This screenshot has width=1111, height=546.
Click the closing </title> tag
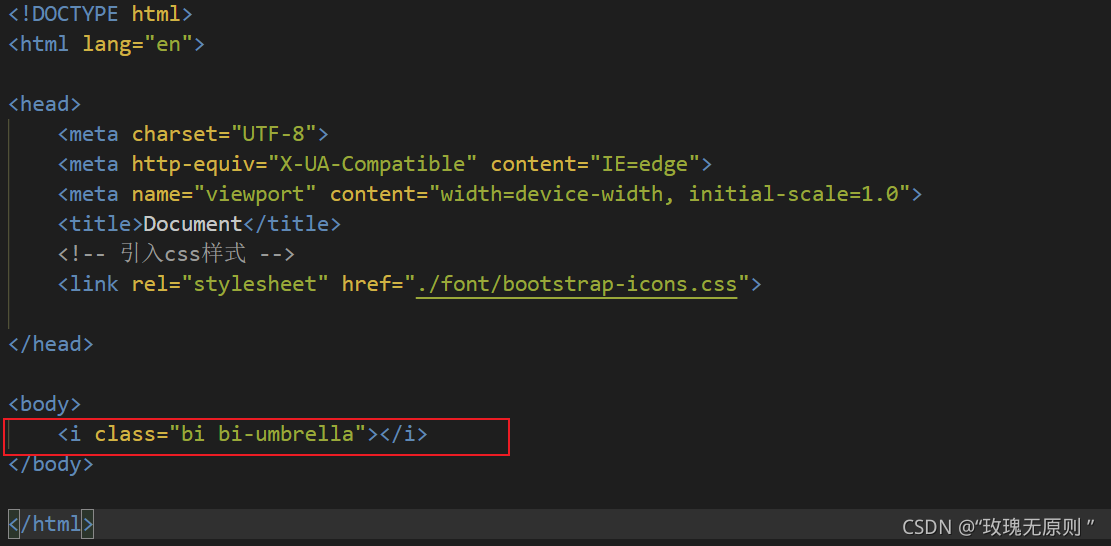(x=292, y=224)
